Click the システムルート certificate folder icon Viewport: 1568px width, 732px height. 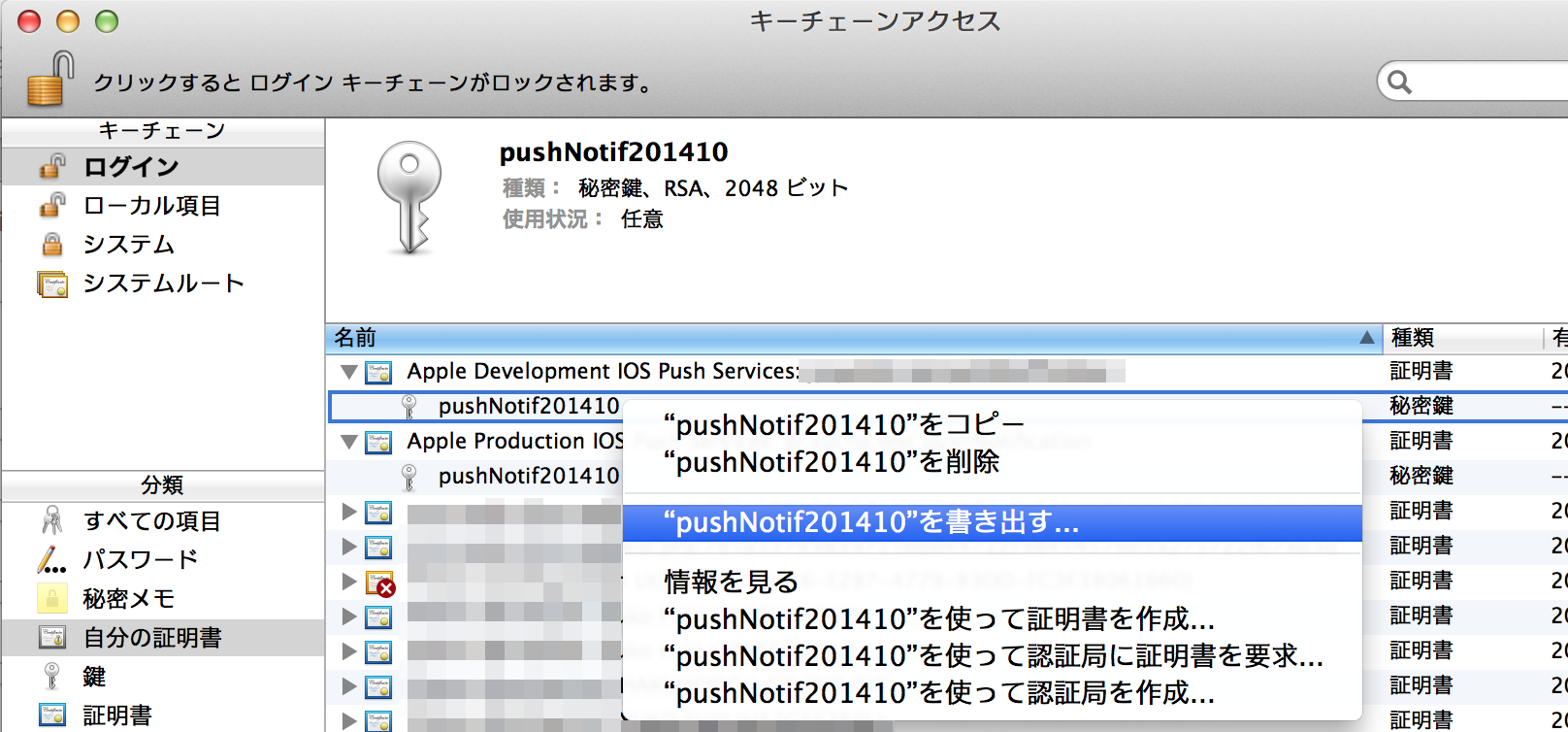52,284
